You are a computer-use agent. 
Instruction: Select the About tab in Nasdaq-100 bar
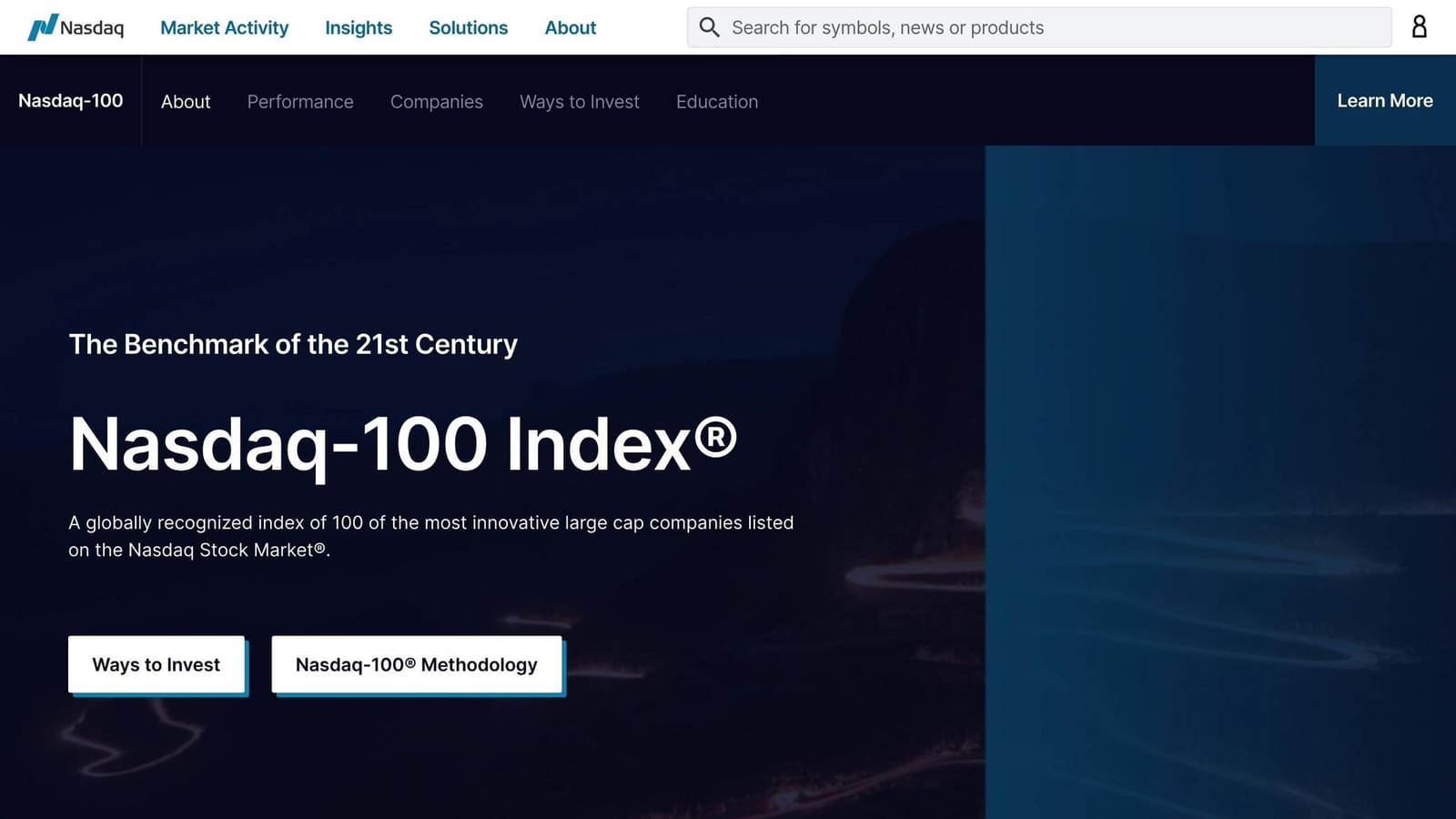coord(186,102)
